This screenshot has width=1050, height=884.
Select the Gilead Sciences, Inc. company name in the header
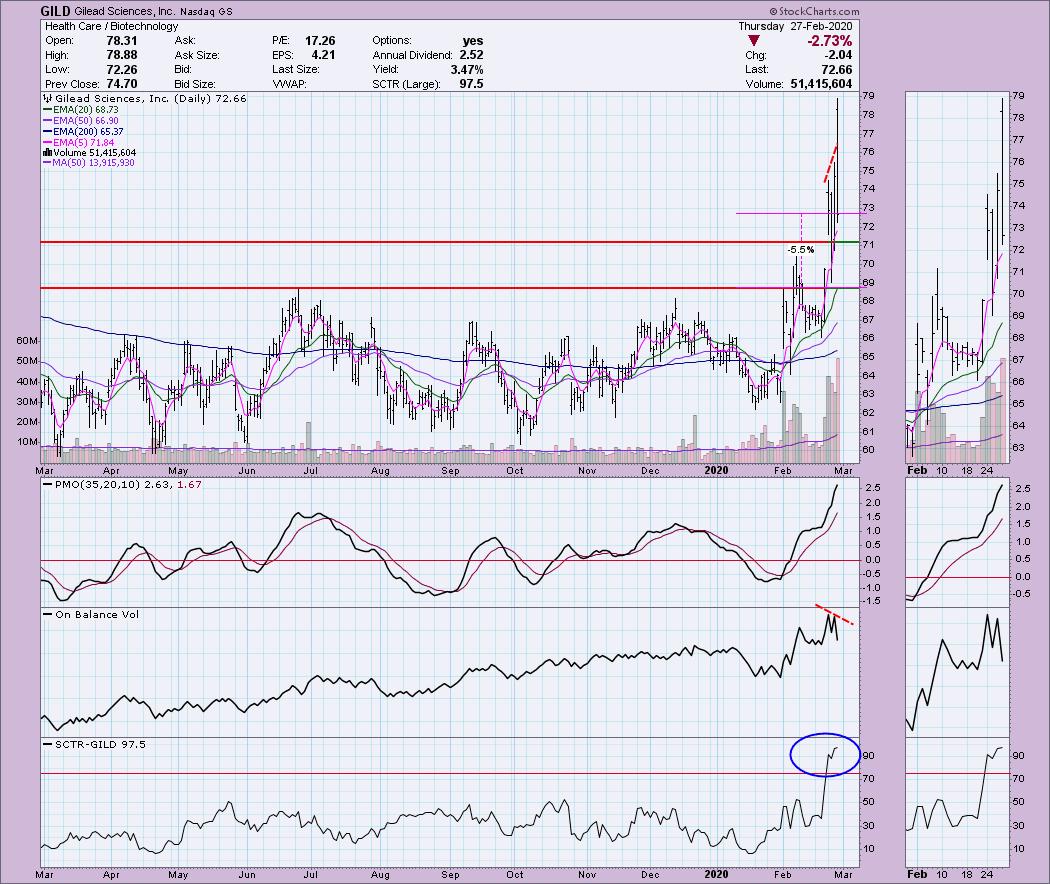[125, 11]
